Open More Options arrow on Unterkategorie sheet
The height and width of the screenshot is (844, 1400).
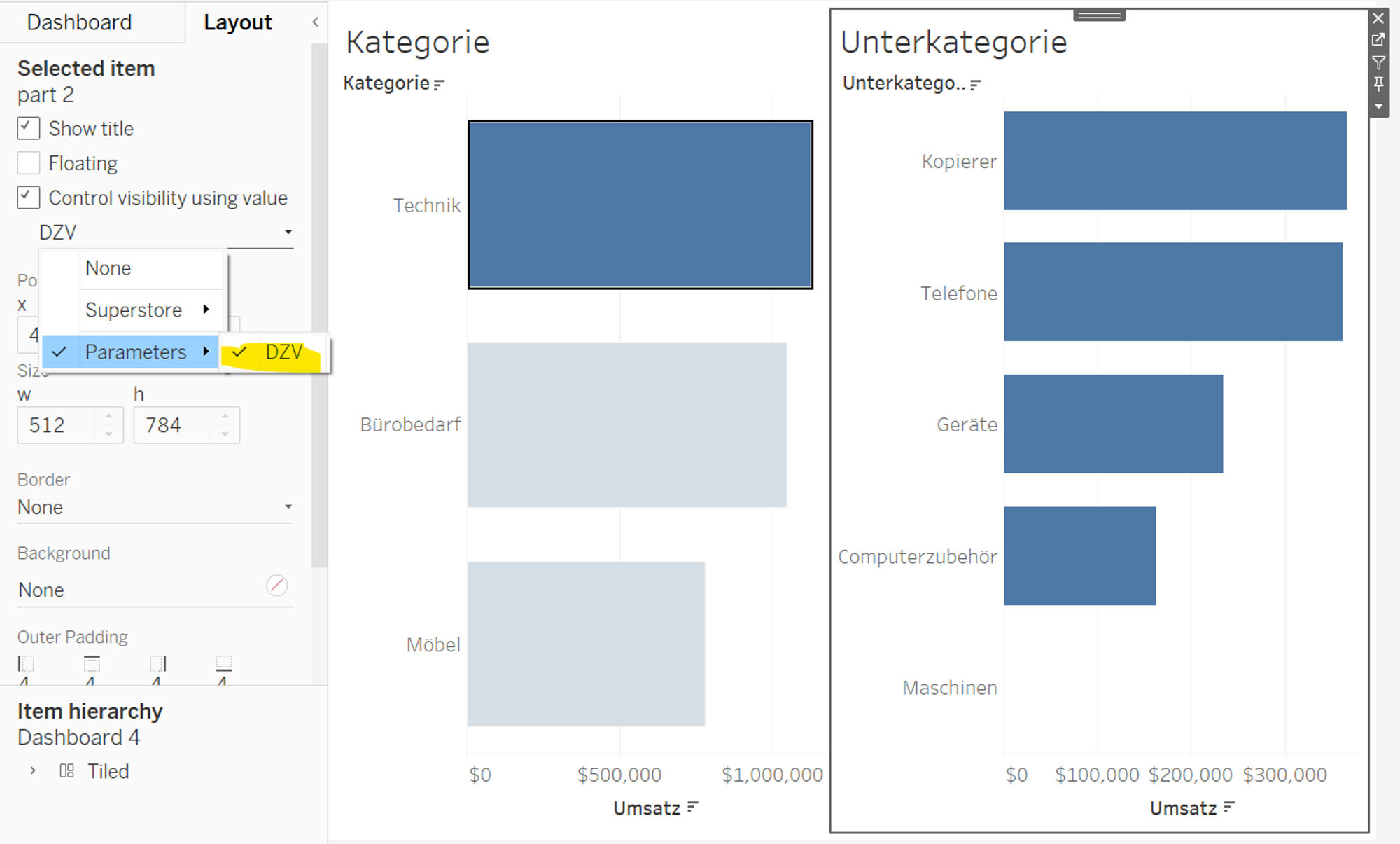(1378, 106)
